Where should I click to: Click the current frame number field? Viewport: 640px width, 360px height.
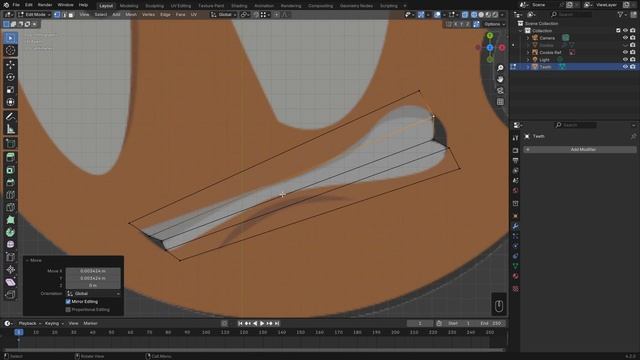point(420,323)
